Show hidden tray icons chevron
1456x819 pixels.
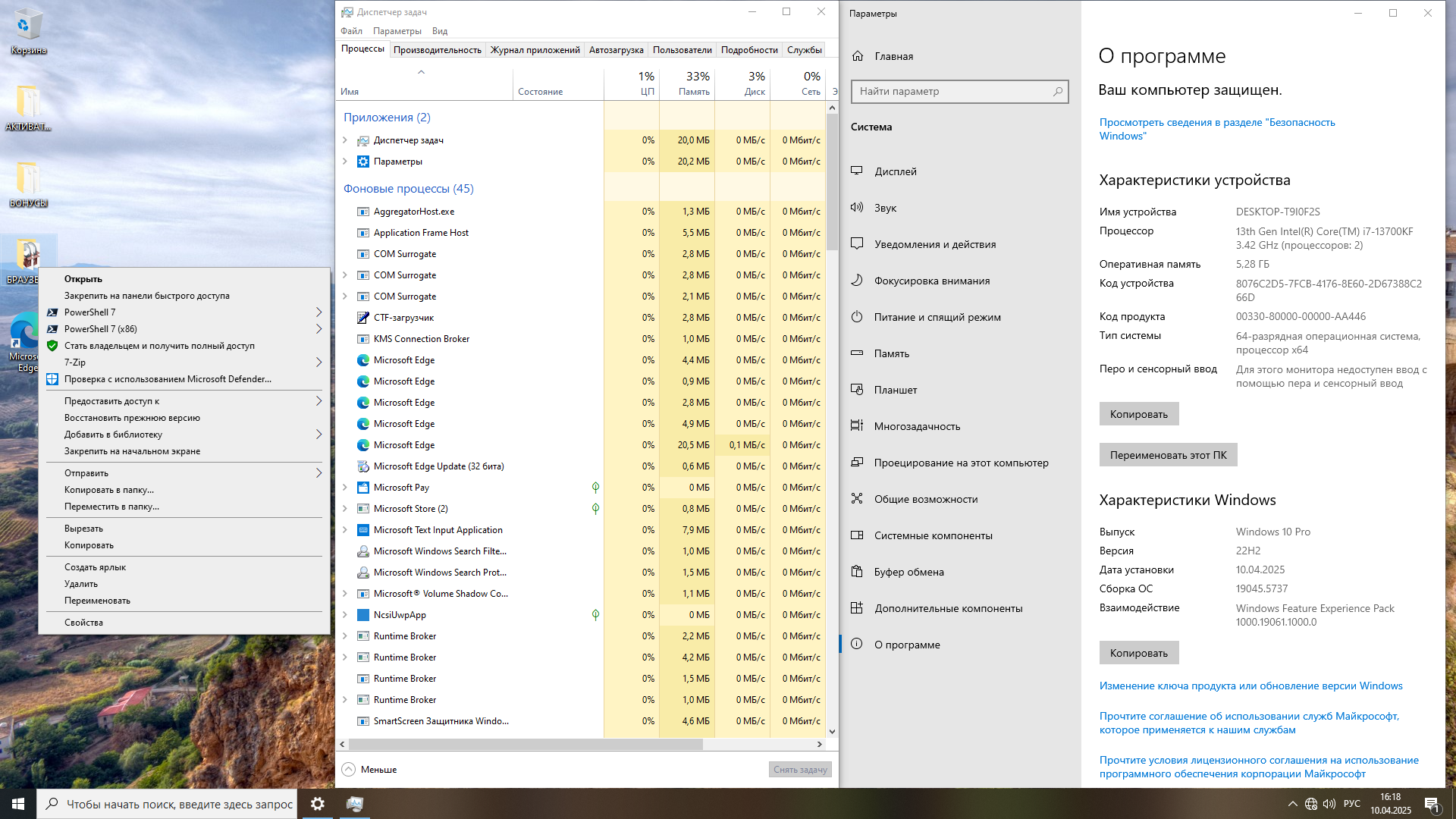(x=1292, y=804)
